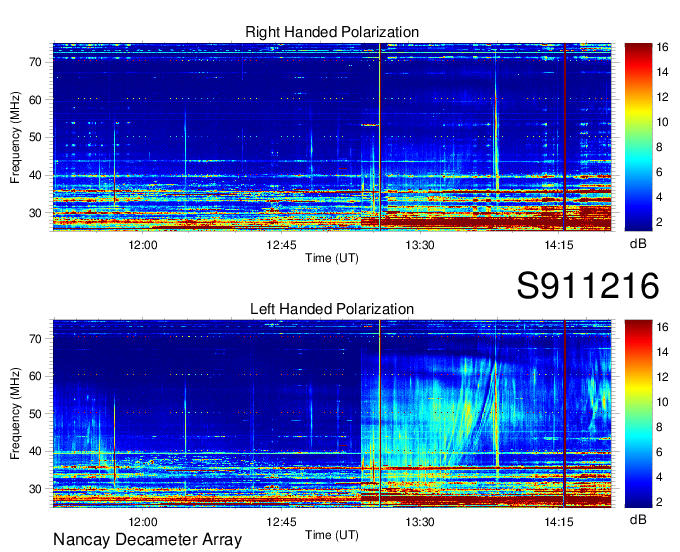
Task: Click the dB label of Right Handed color bar
Action: (638, 244)
